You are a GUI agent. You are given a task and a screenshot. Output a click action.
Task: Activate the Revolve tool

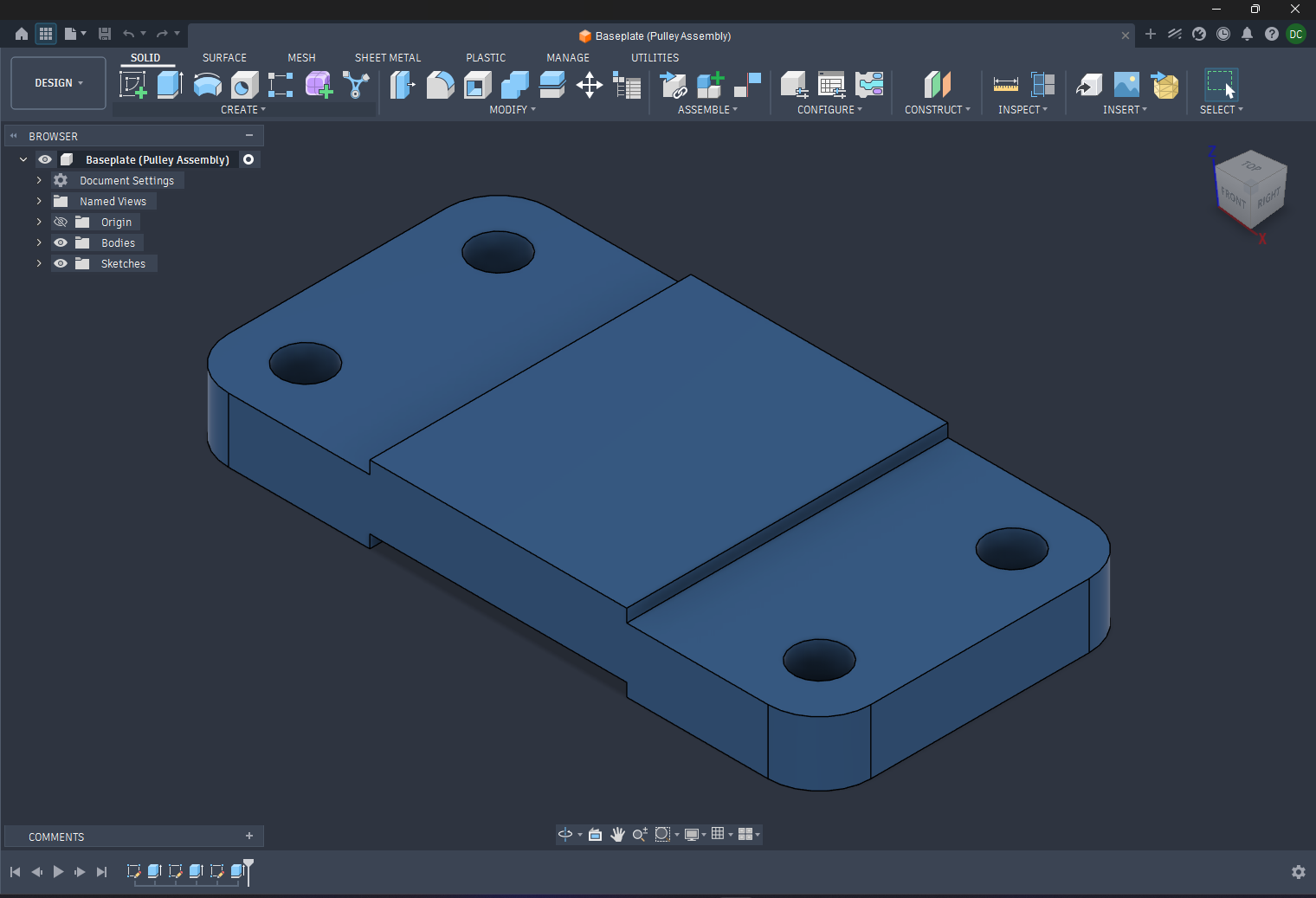coord(207,85)
